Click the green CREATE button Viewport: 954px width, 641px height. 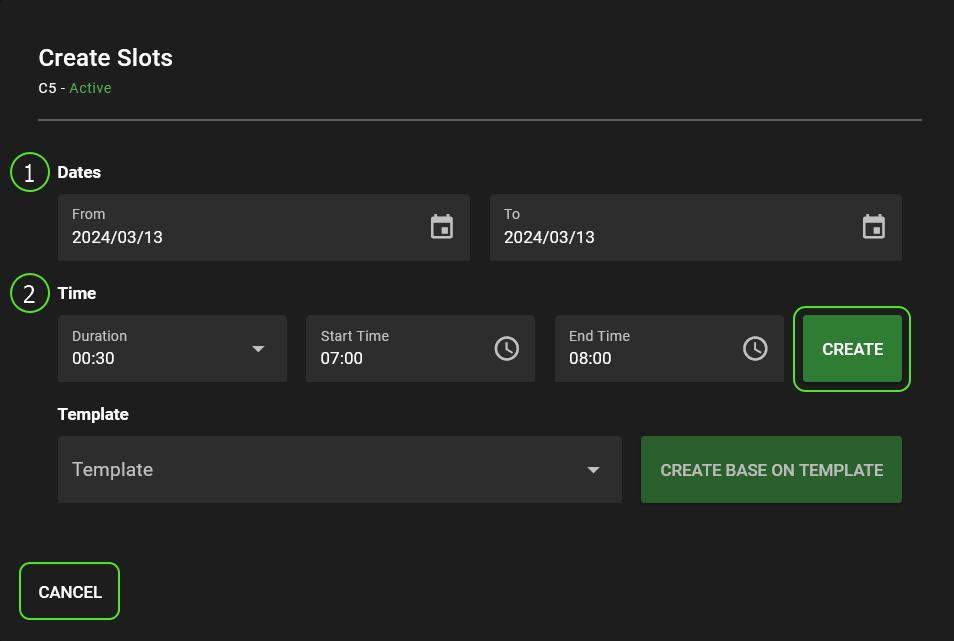(x=852, y=348)
